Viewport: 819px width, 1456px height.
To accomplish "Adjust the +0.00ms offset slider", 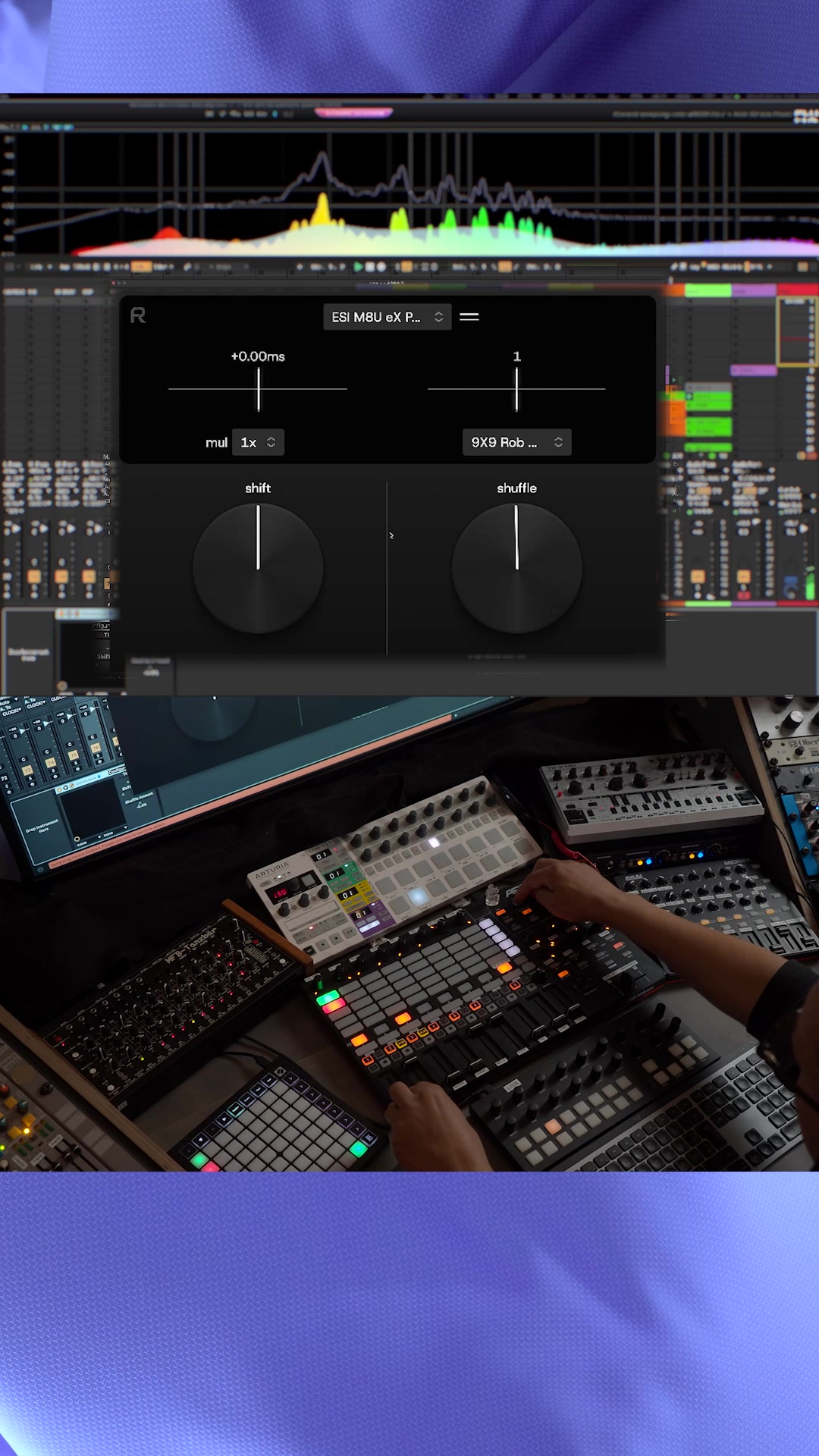I will coord(258,389).
